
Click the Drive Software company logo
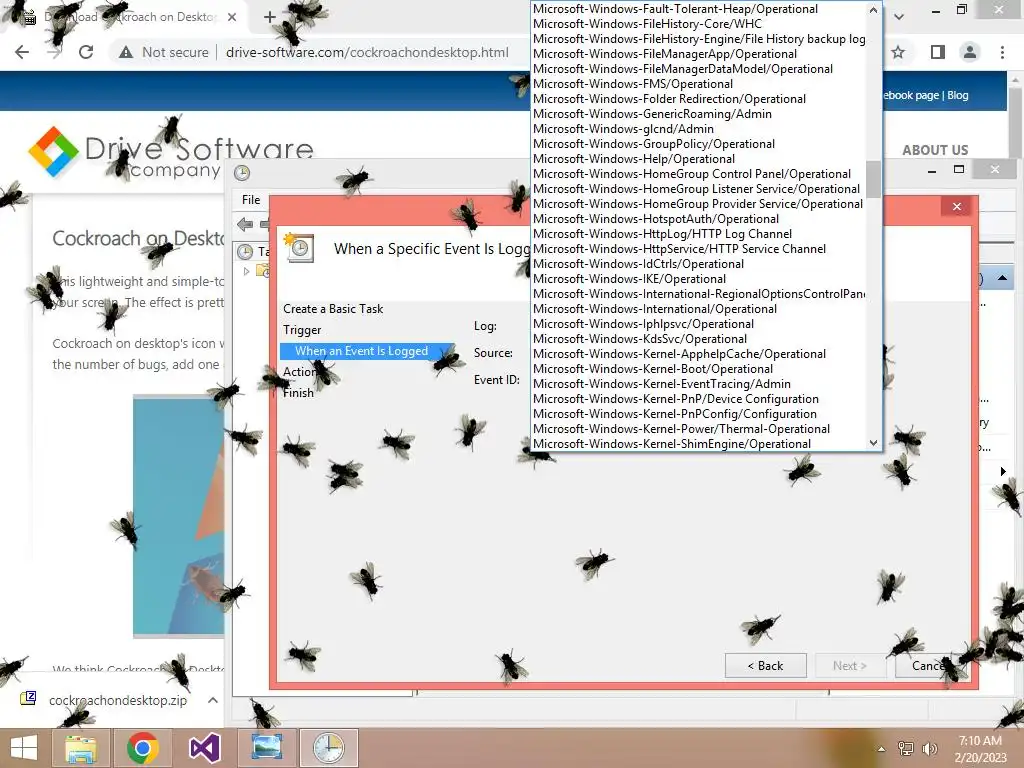click(x=171, y=153)
